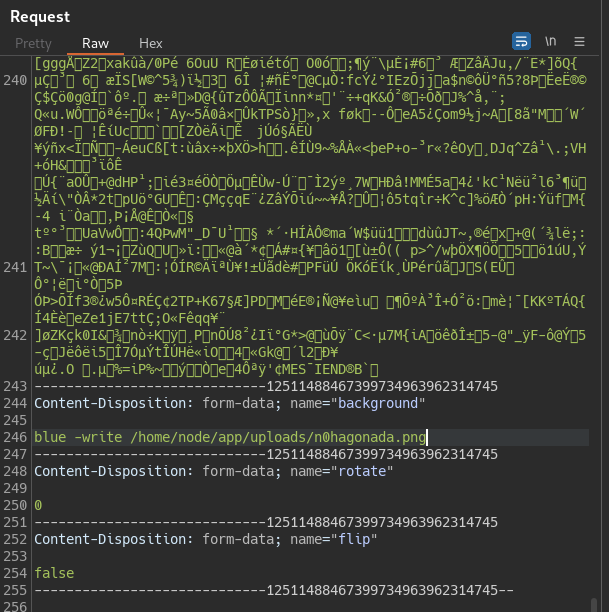Click line number 241 in the gutter
Image resolution: width=609 pixels, height=612 pixels.
pos(15,267)
